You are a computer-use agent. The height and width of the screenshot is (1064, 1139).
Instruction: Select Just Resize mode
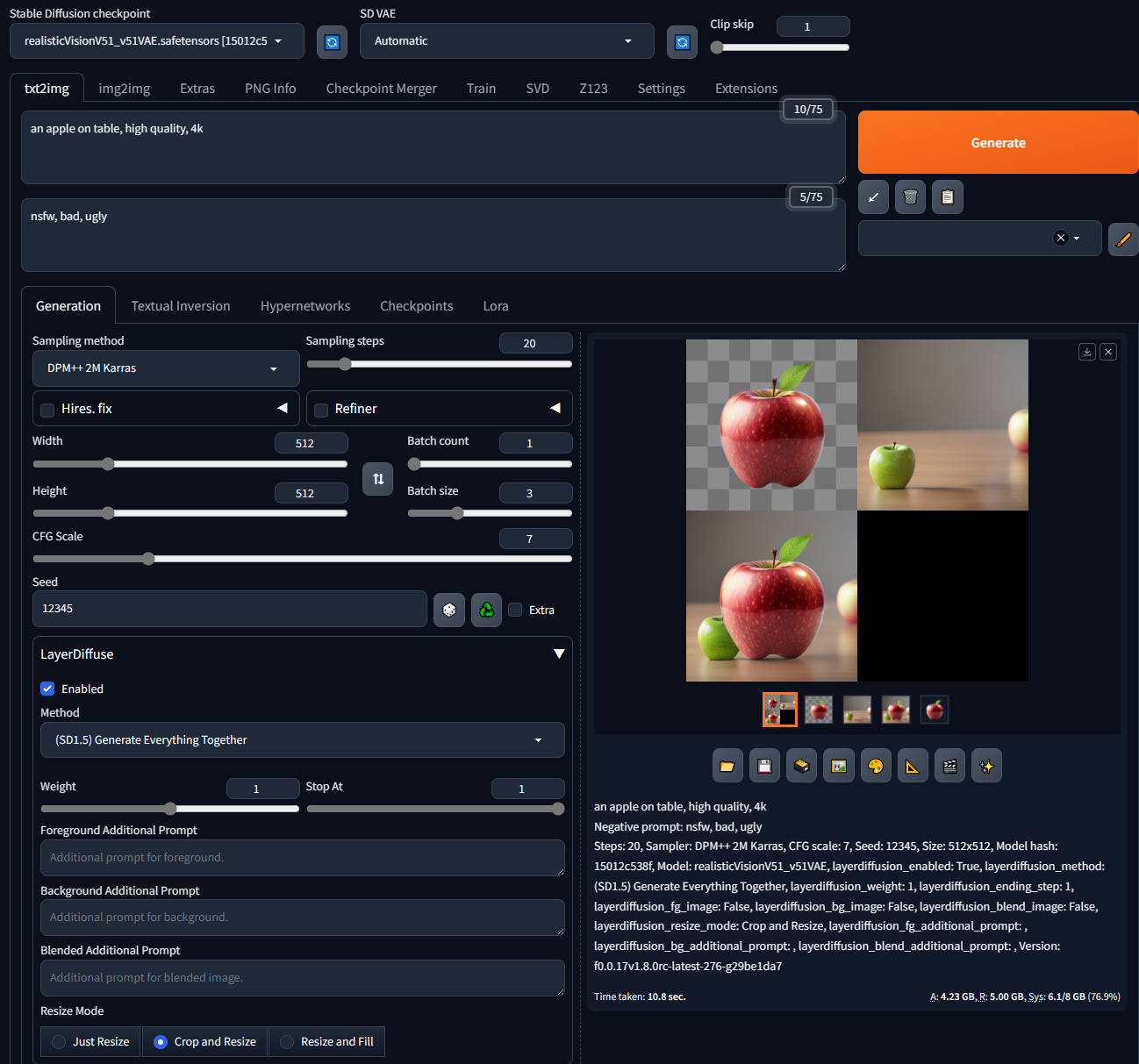point(90,1041)
